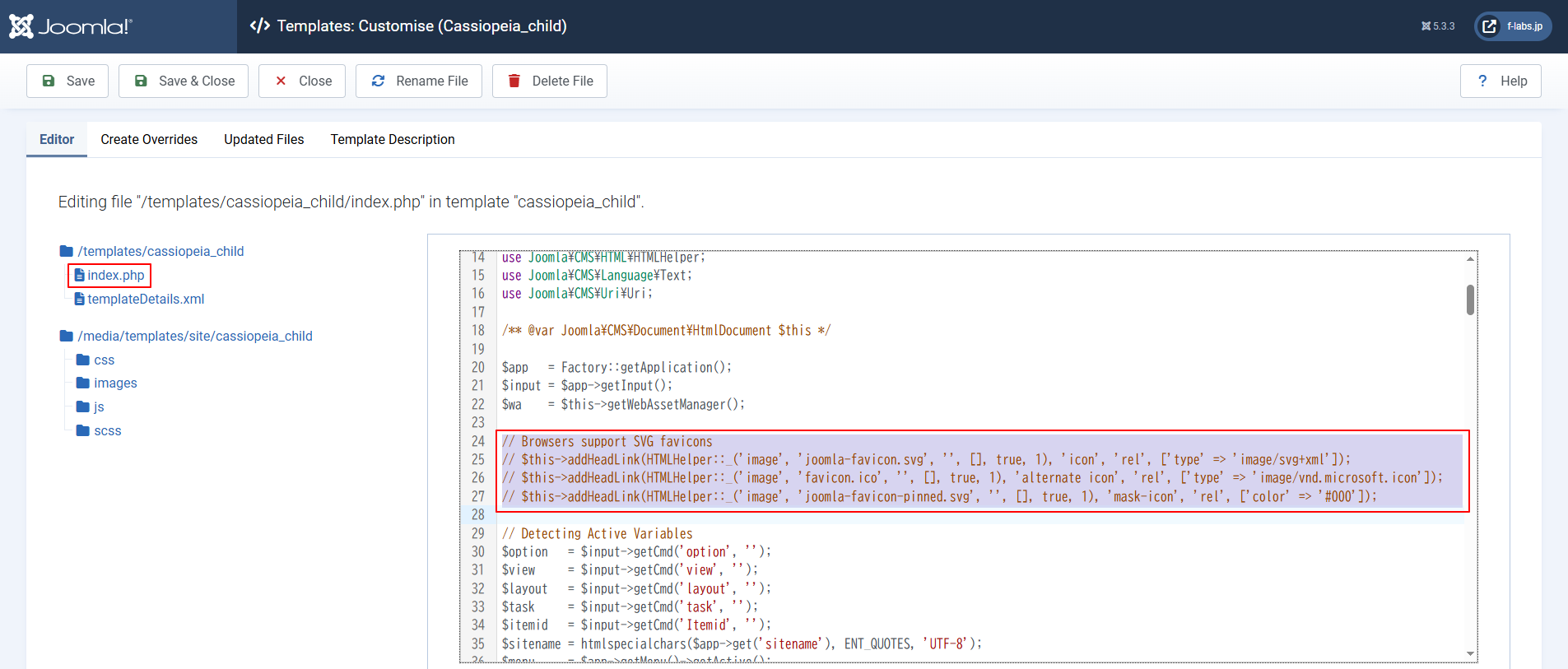Open the Template Description tab
Screen dimensions: 1568x669
[392, 139]
